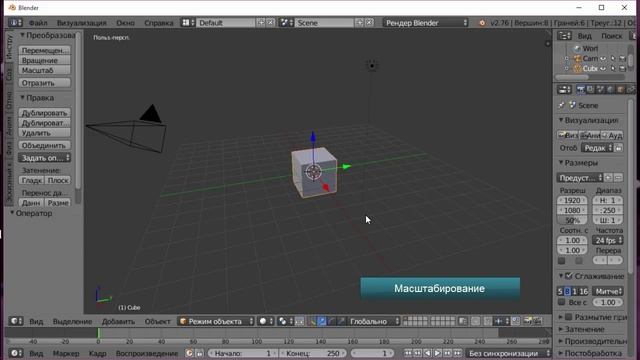Toggle visibility eye for Cube in outliner
640x360 pixels.
[x=603, y=69]
